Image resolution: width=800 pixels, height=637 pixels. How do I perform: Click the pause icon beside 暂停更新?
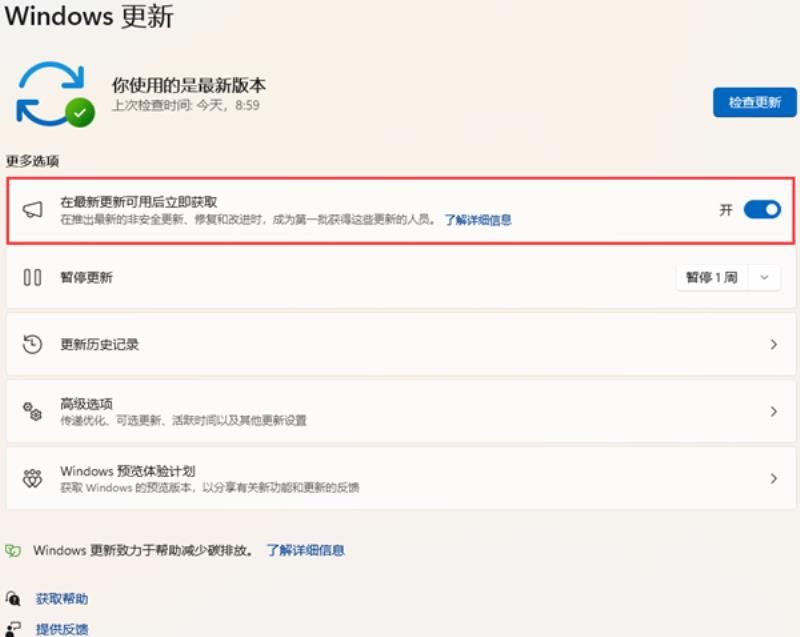[x=33, y=277]
